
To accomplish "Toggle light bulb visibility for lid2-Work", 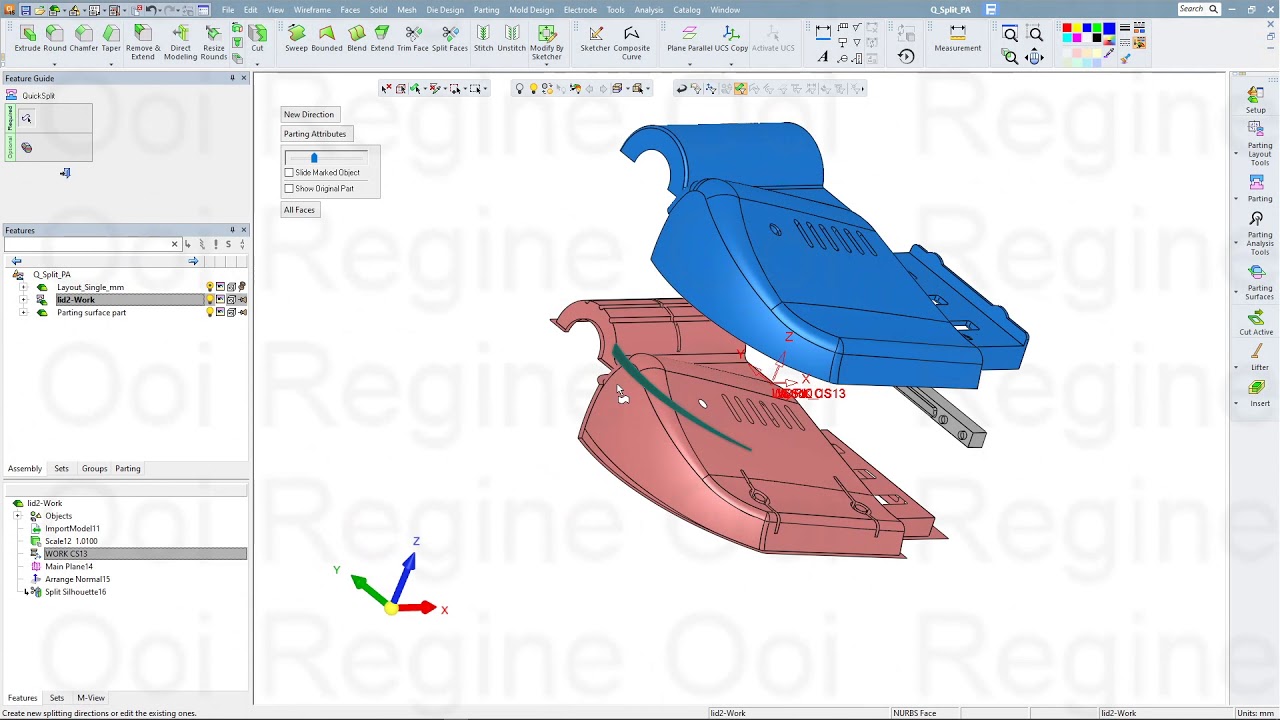I will pos(210,300).
